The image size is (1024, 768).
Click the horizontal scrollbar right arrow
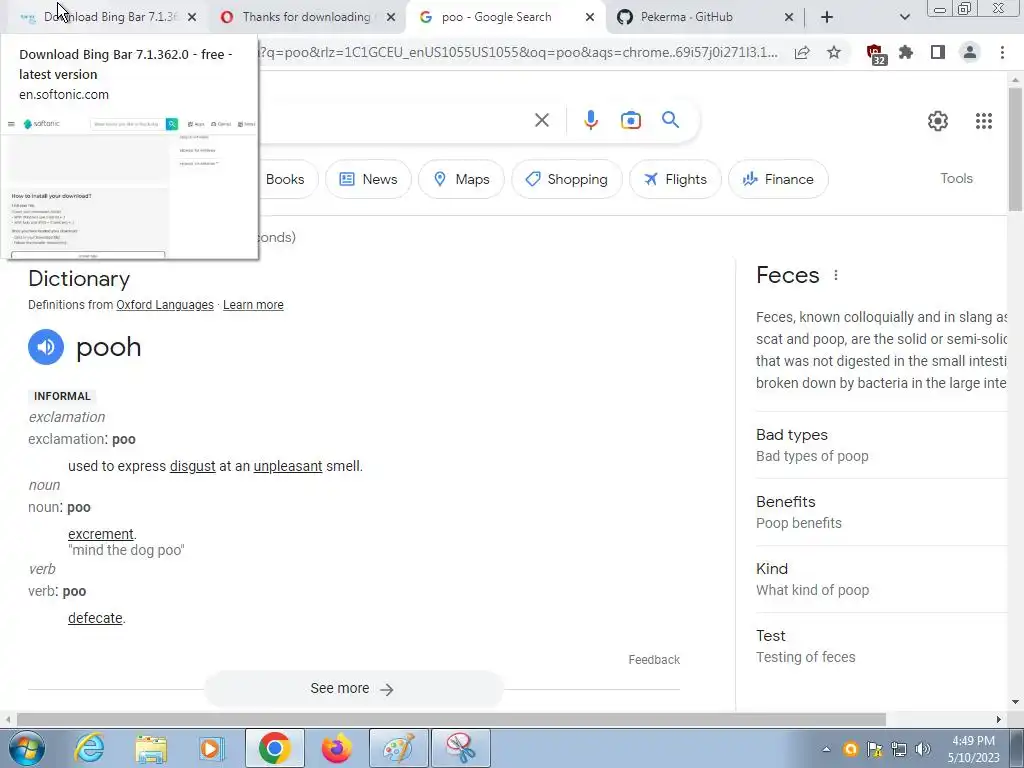coord(999,720)
